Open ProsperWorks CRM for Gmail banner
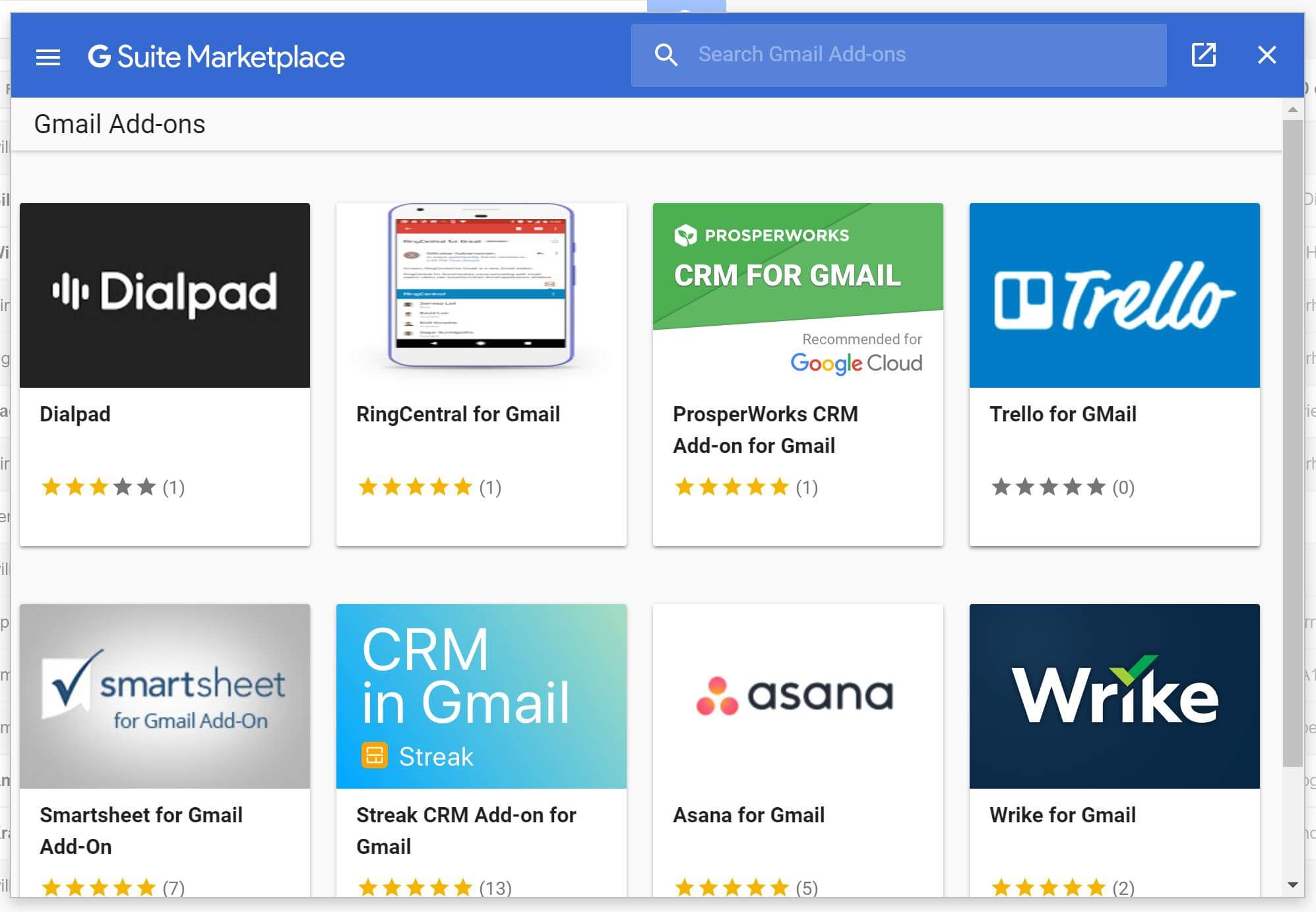 click(x=798, y=295)
